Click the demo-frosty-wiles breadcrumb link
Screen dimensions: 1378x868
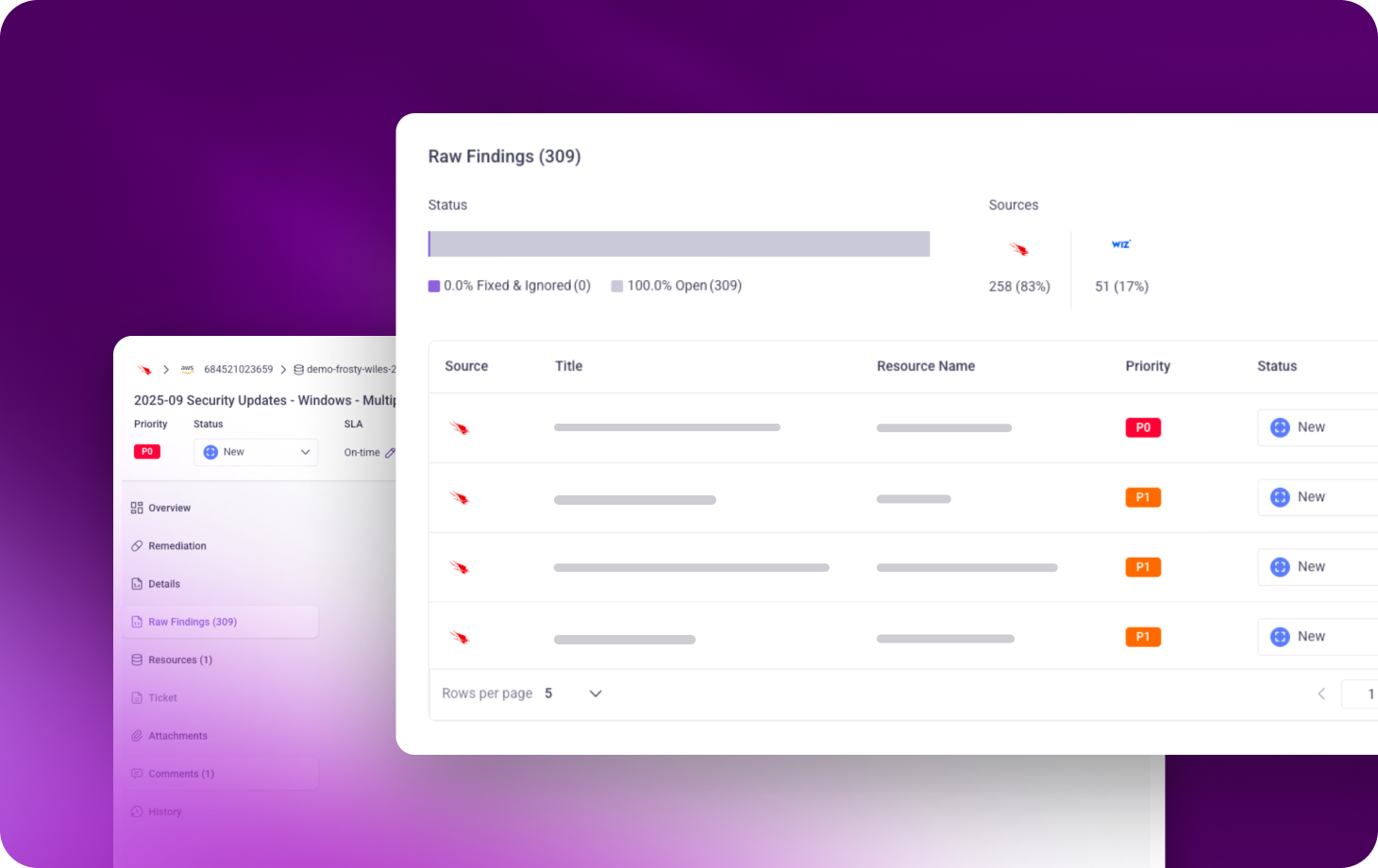tap(350, 370)
